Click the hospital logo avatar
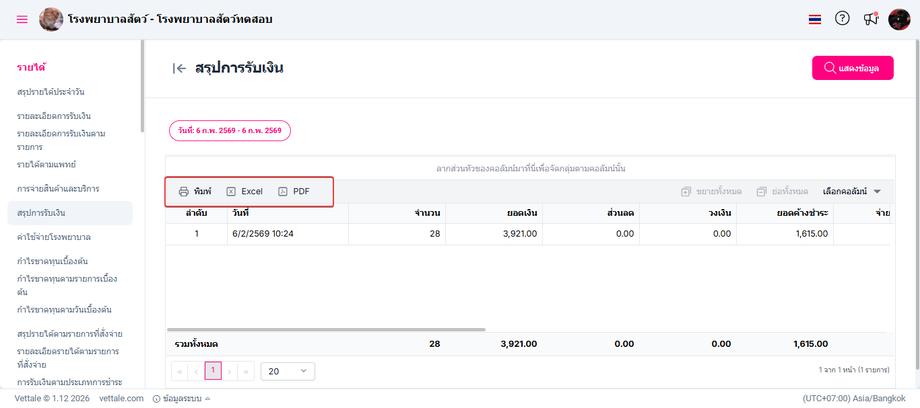The height and width of the screenshot is (408, 920). (x=51, y=19)
